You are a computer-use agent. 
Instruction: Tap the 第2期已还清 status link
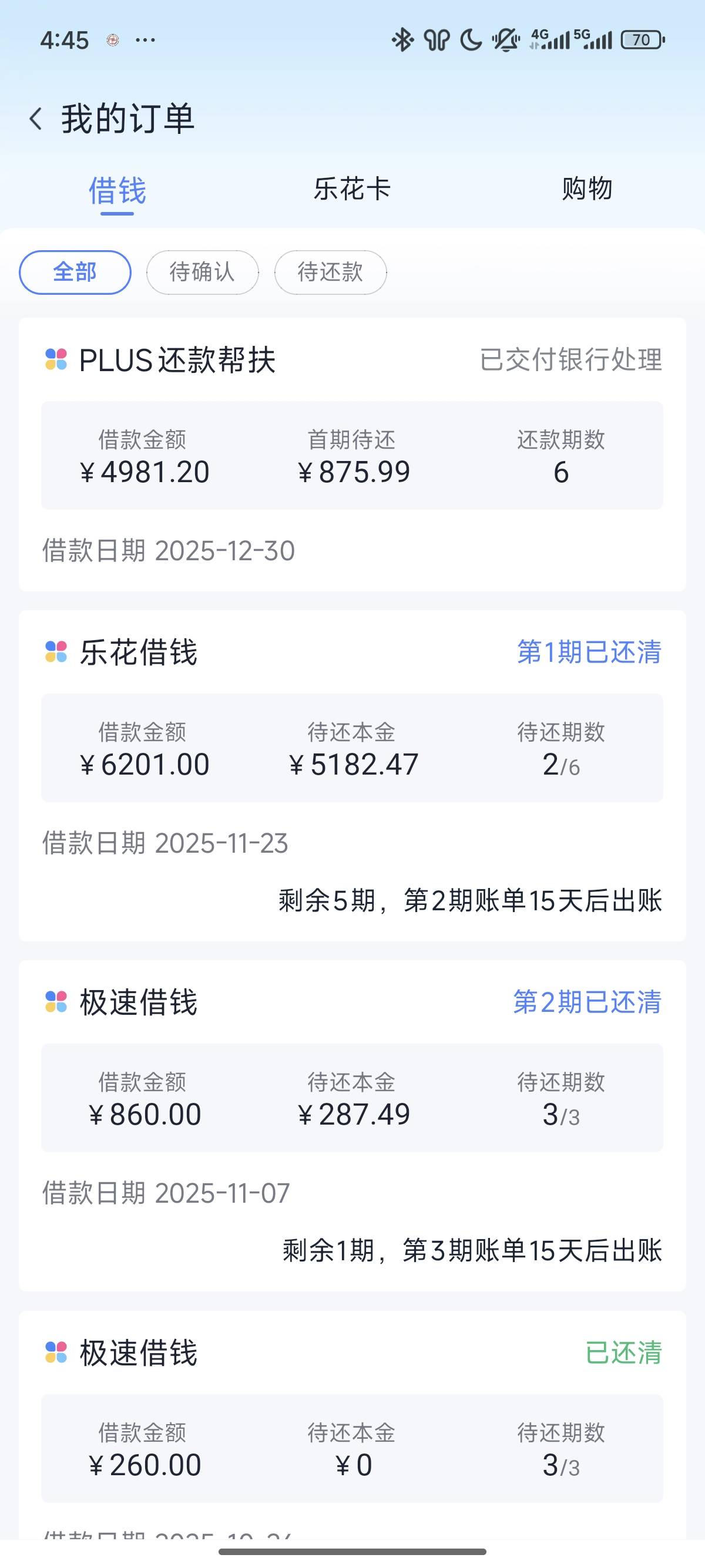click(587, 1002)
